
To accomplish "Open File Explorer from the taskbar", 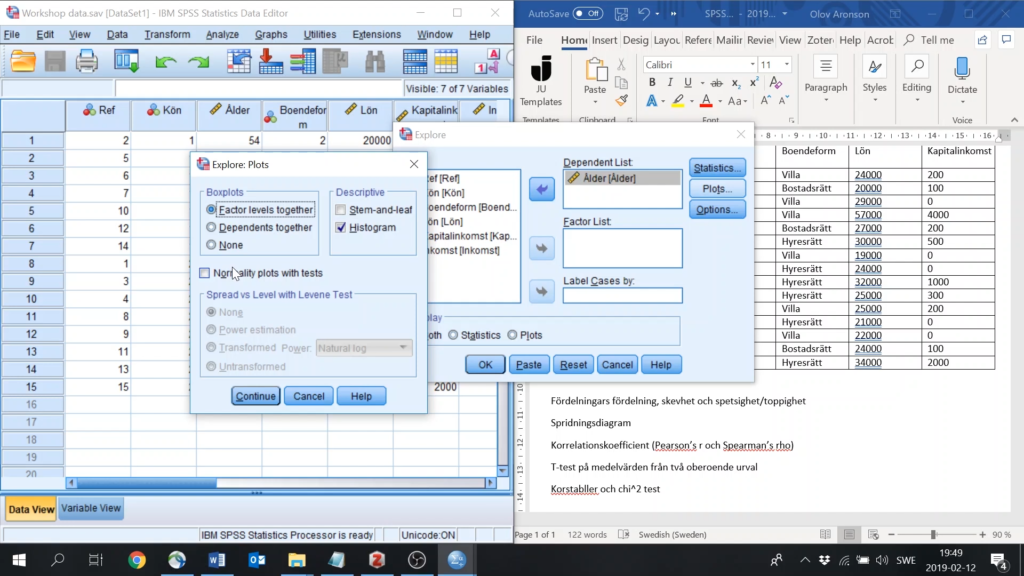I will click(x=296, y=560).
